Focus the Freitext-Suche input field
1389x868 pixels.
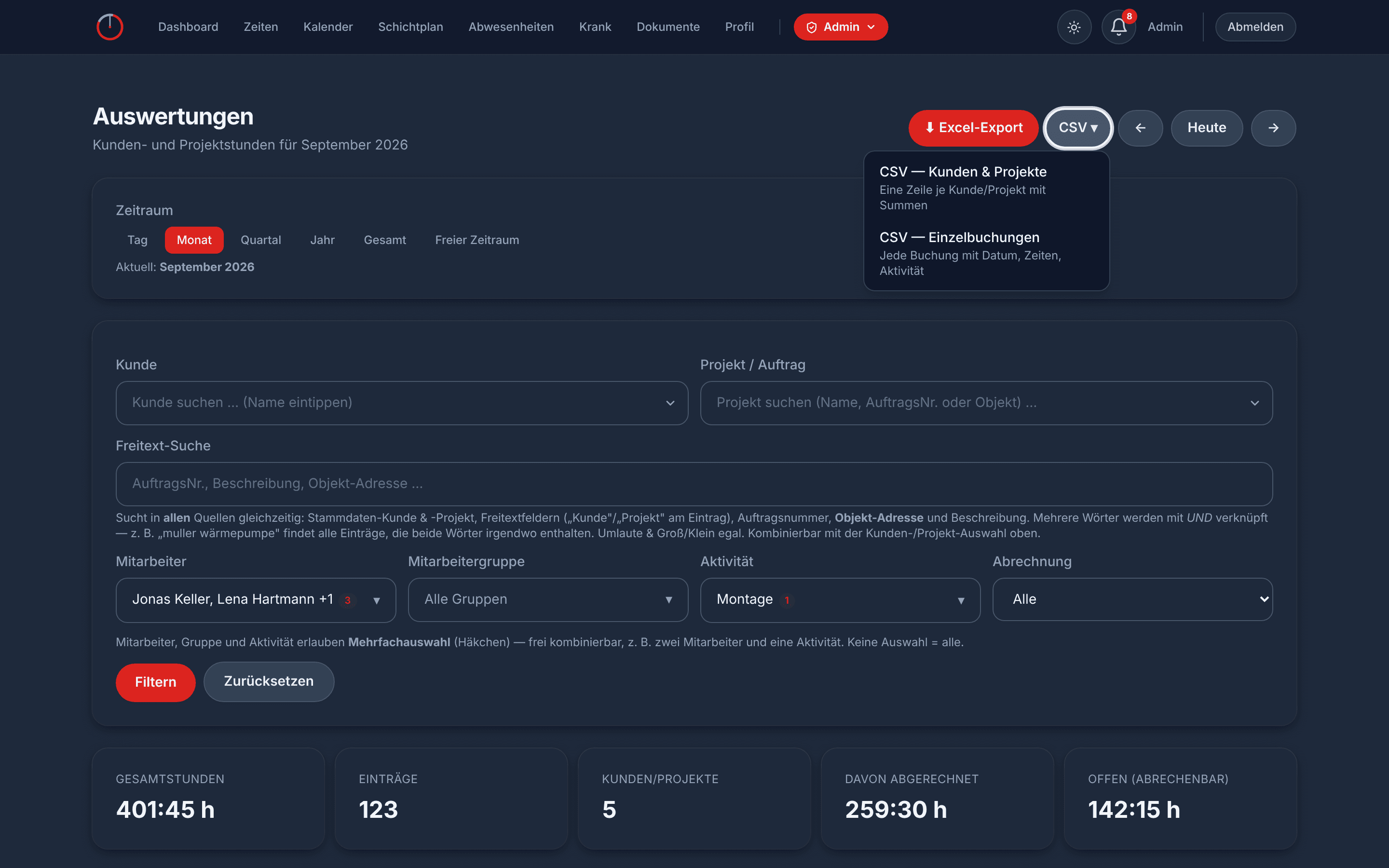click(694, 484)
